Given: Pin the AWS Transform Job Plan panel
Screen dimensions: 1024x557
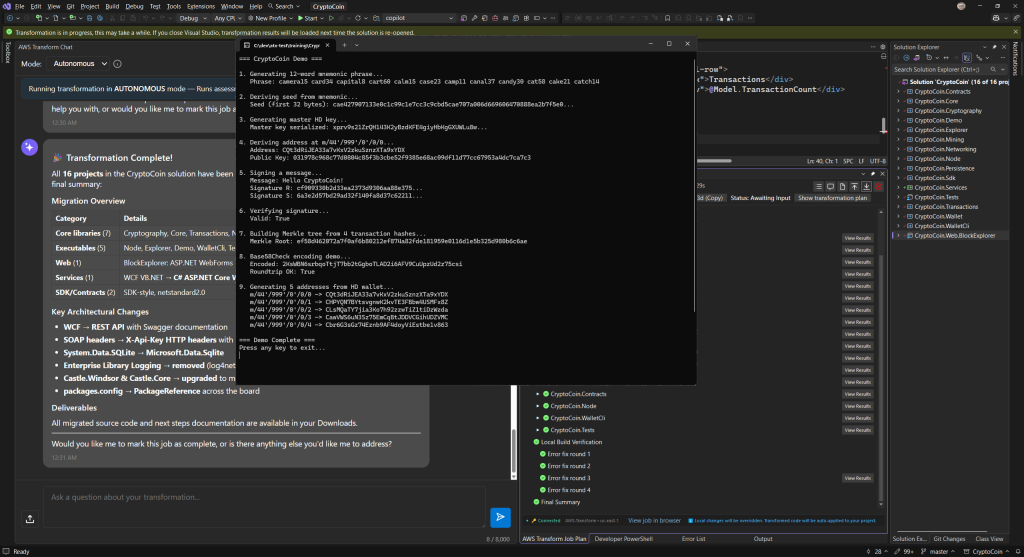Looking at the screenshot, I should [x=872, y=174].
